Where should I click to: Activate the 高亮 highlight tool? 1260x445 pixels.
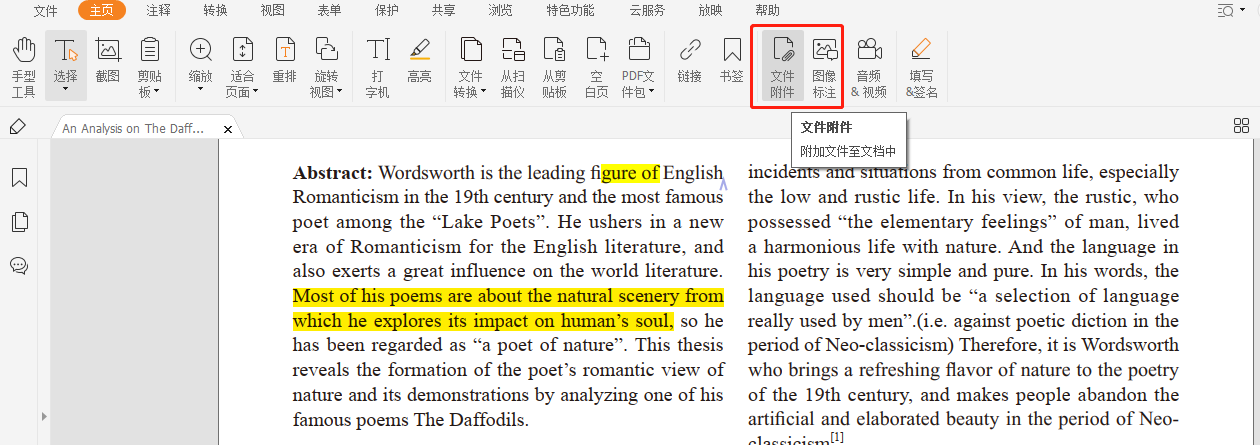419,60
